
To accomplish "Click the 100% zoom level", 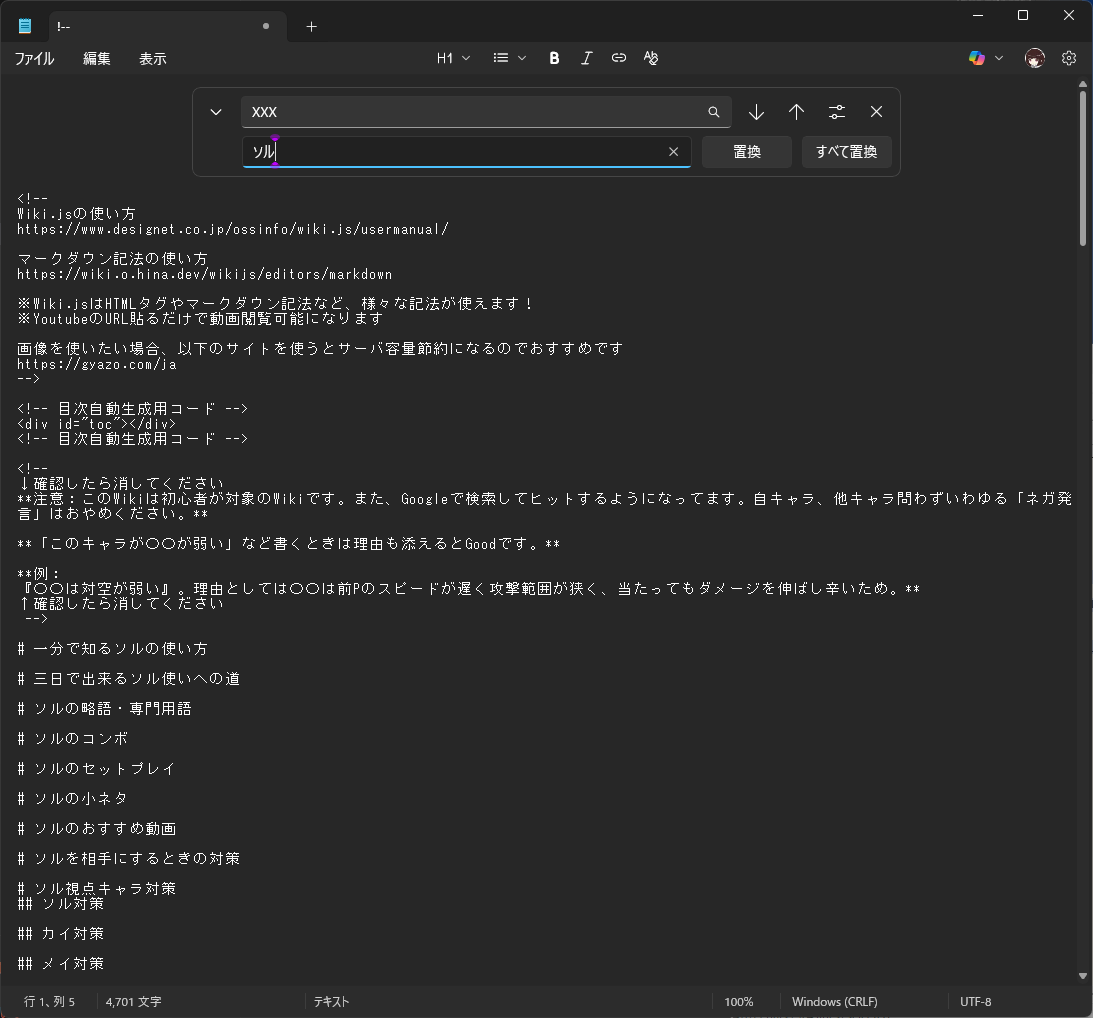I will tap(739, 1002).
